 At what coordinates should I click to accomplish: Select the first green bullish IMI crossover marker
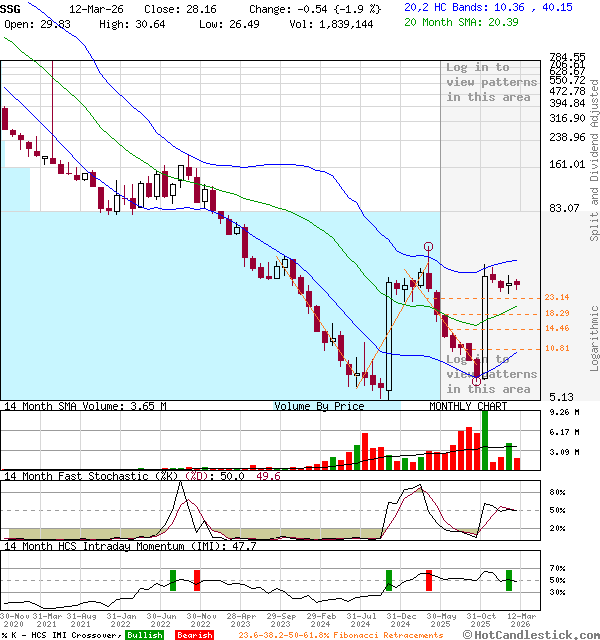pos(173,579)
